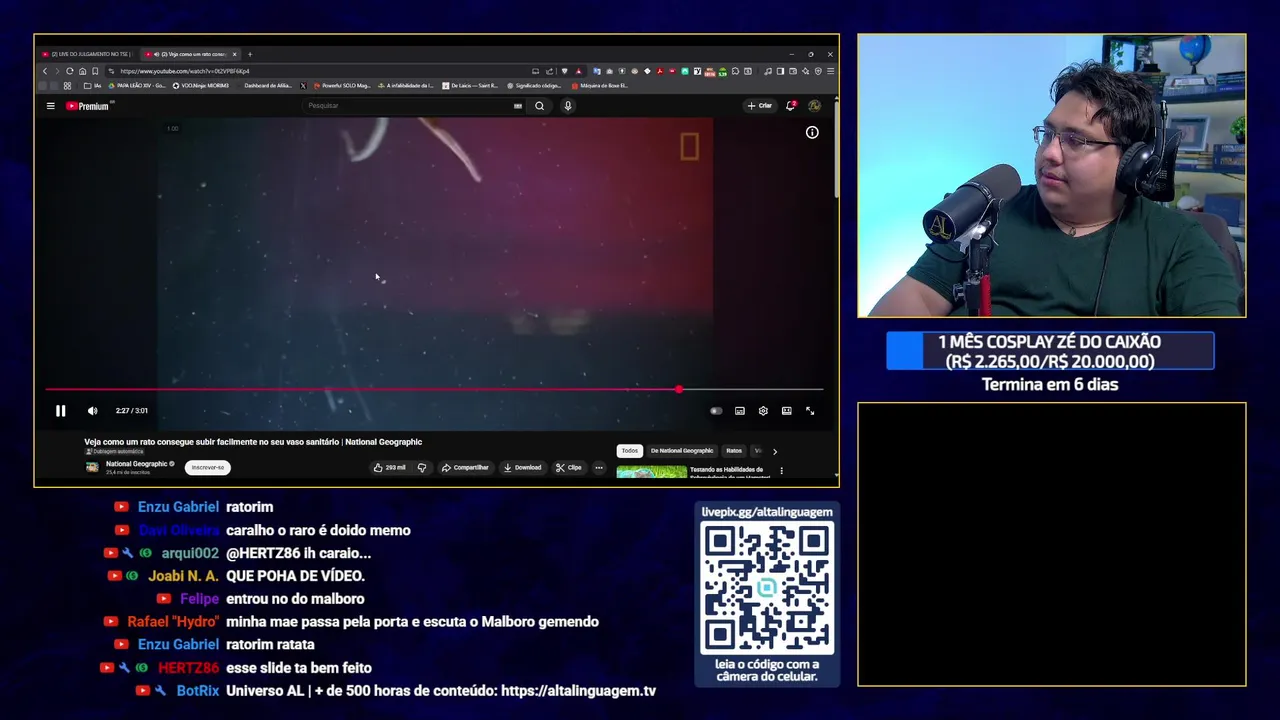Open the video in fullscreen
The image size is (1280, 720).
[810, 411]
